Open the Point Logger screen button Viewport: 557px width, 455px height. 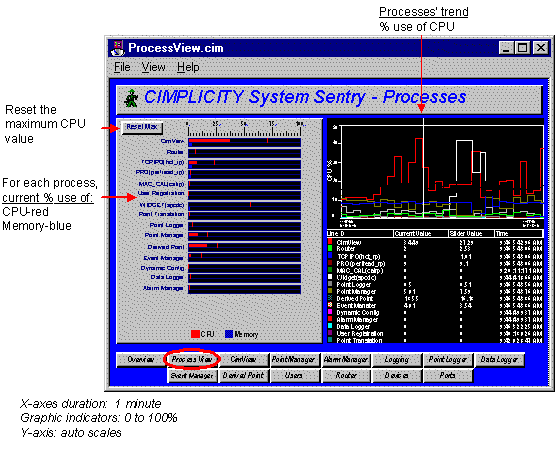(448, 359)
